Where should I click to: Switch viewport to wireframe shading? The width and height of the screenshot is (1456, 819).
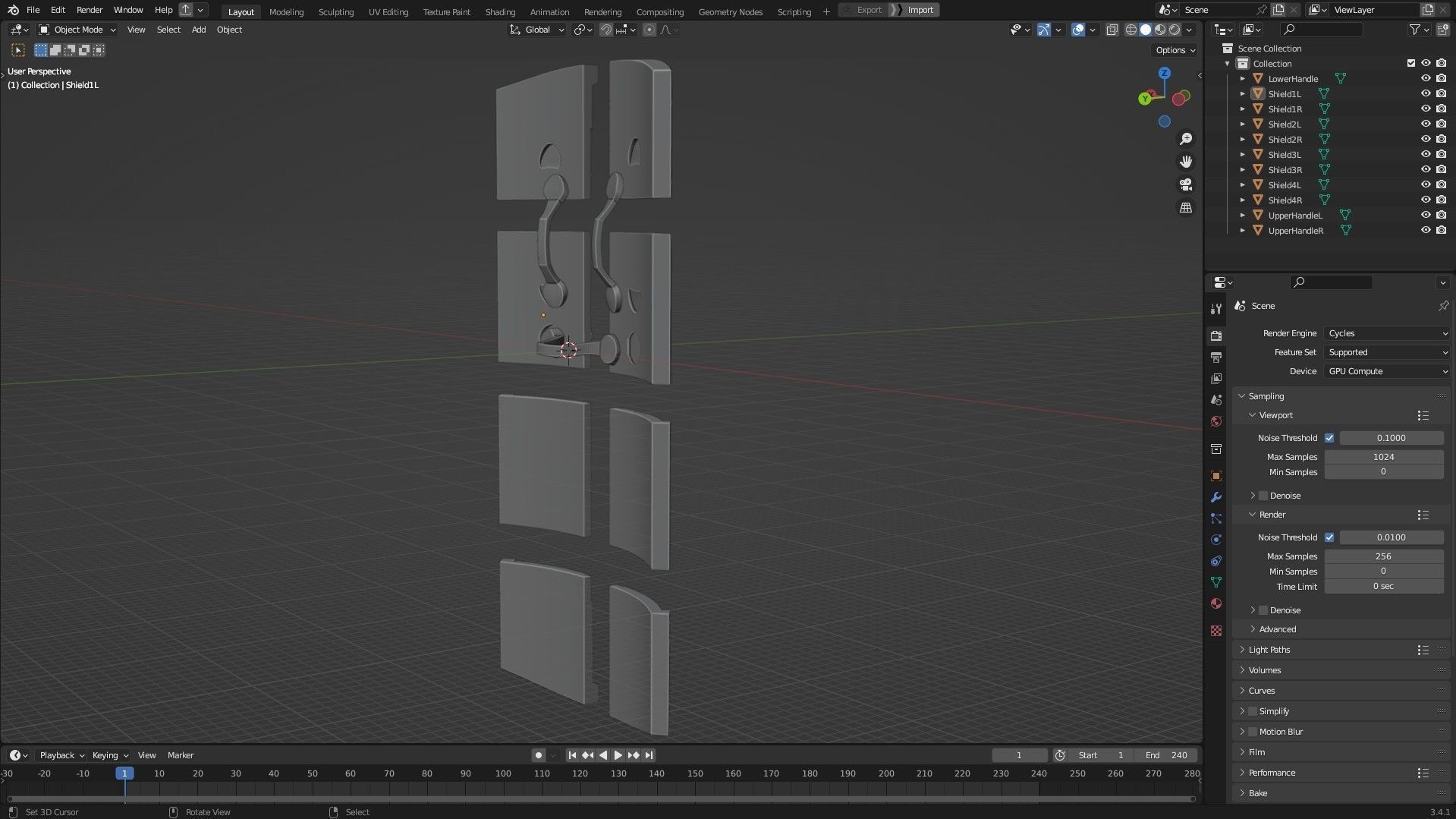tap(1131, 30)
